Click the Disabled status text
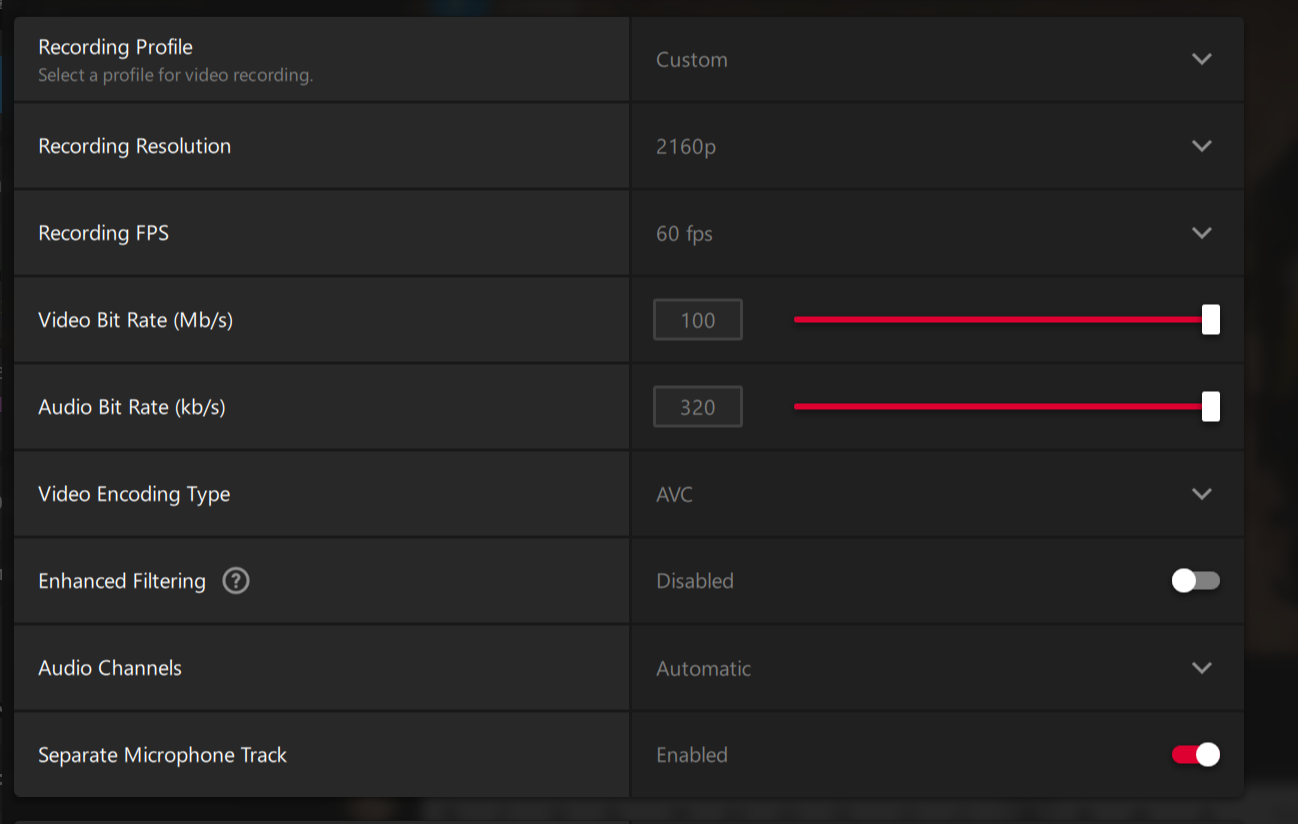 [695, 581]
